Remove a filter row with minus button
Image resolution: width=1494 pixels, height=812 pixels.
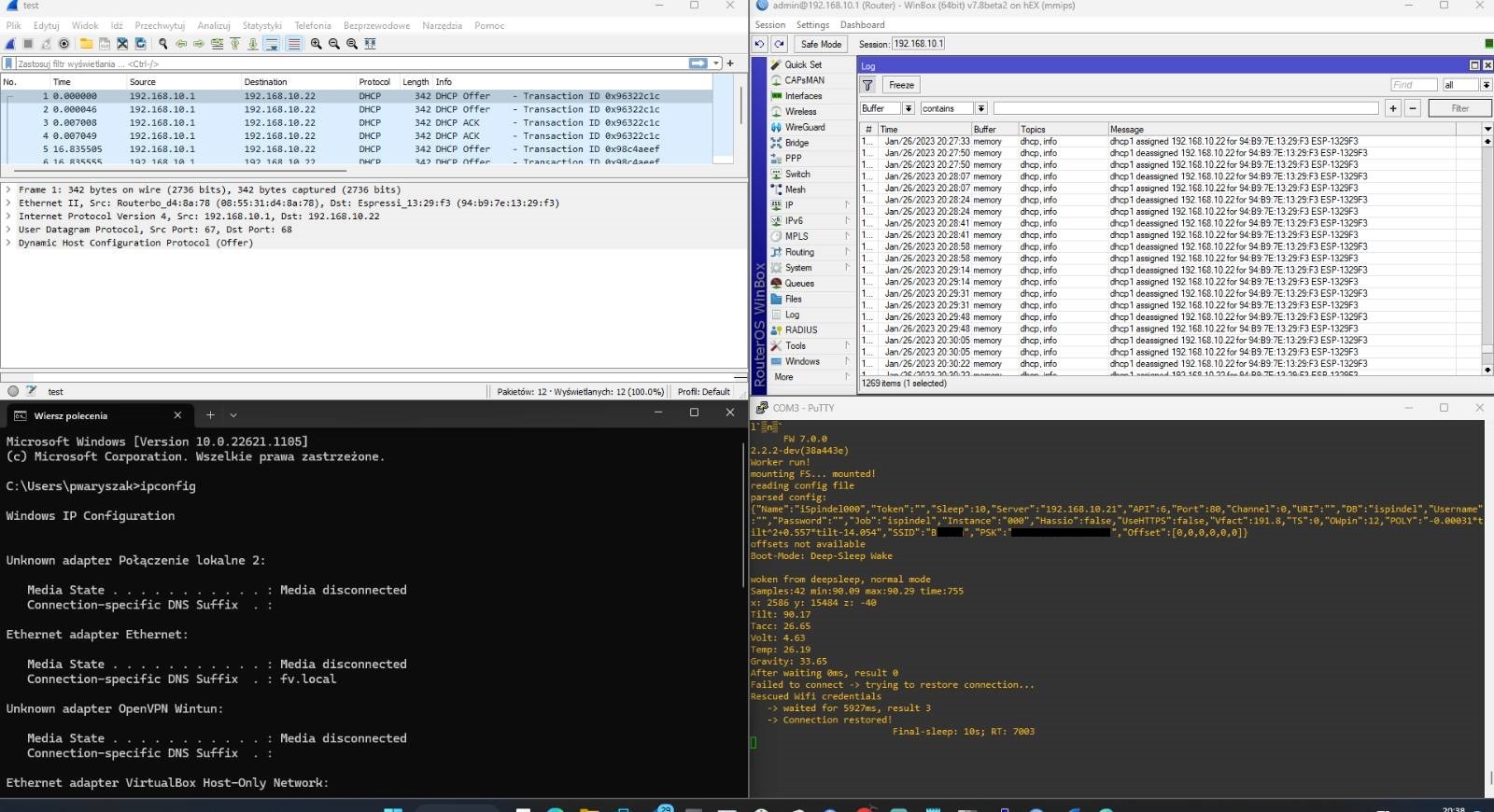point(1413,108)
